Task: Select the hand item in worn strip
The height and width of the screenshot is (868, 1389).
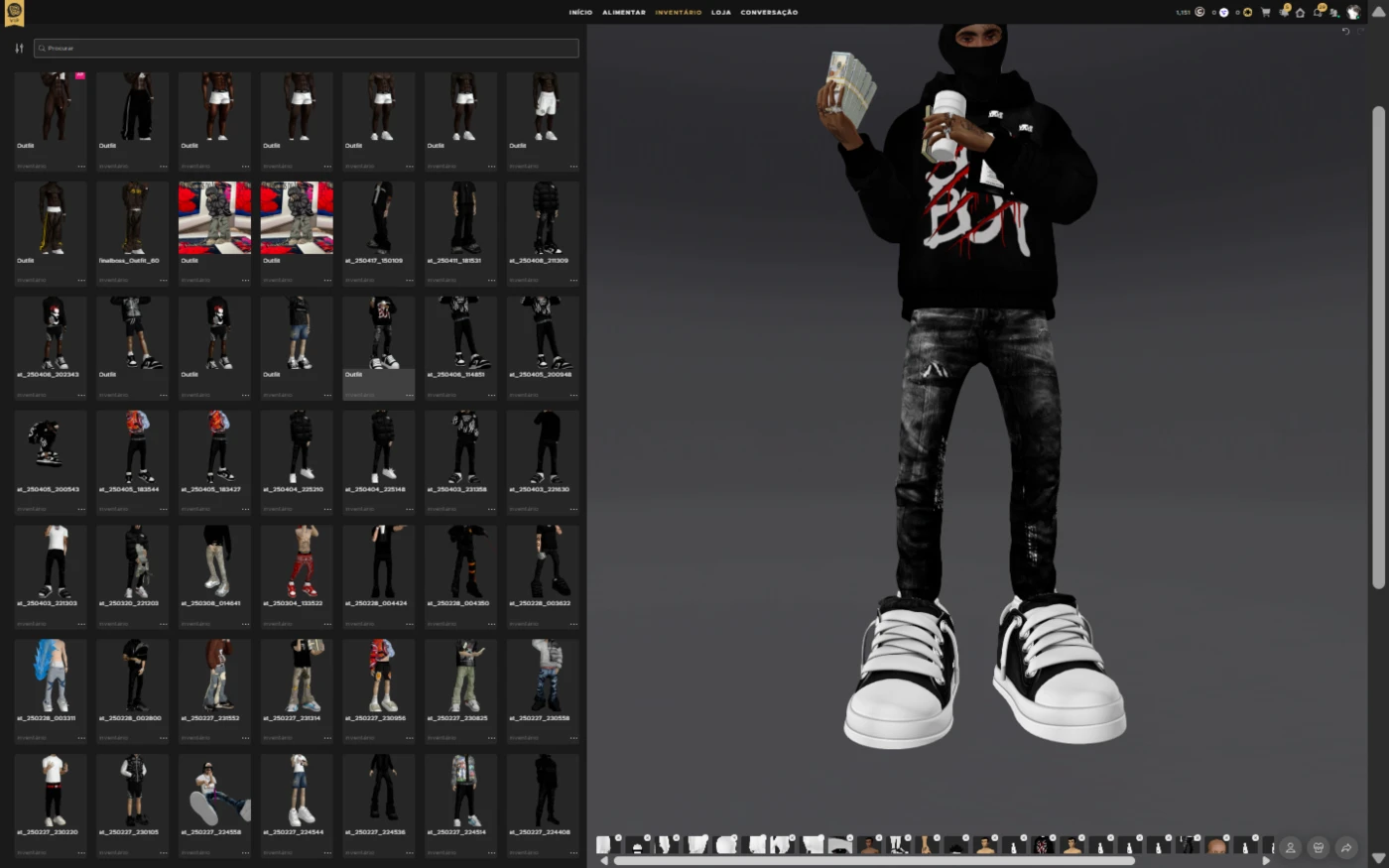Action: pyautogui.click(x=927, y=845)
